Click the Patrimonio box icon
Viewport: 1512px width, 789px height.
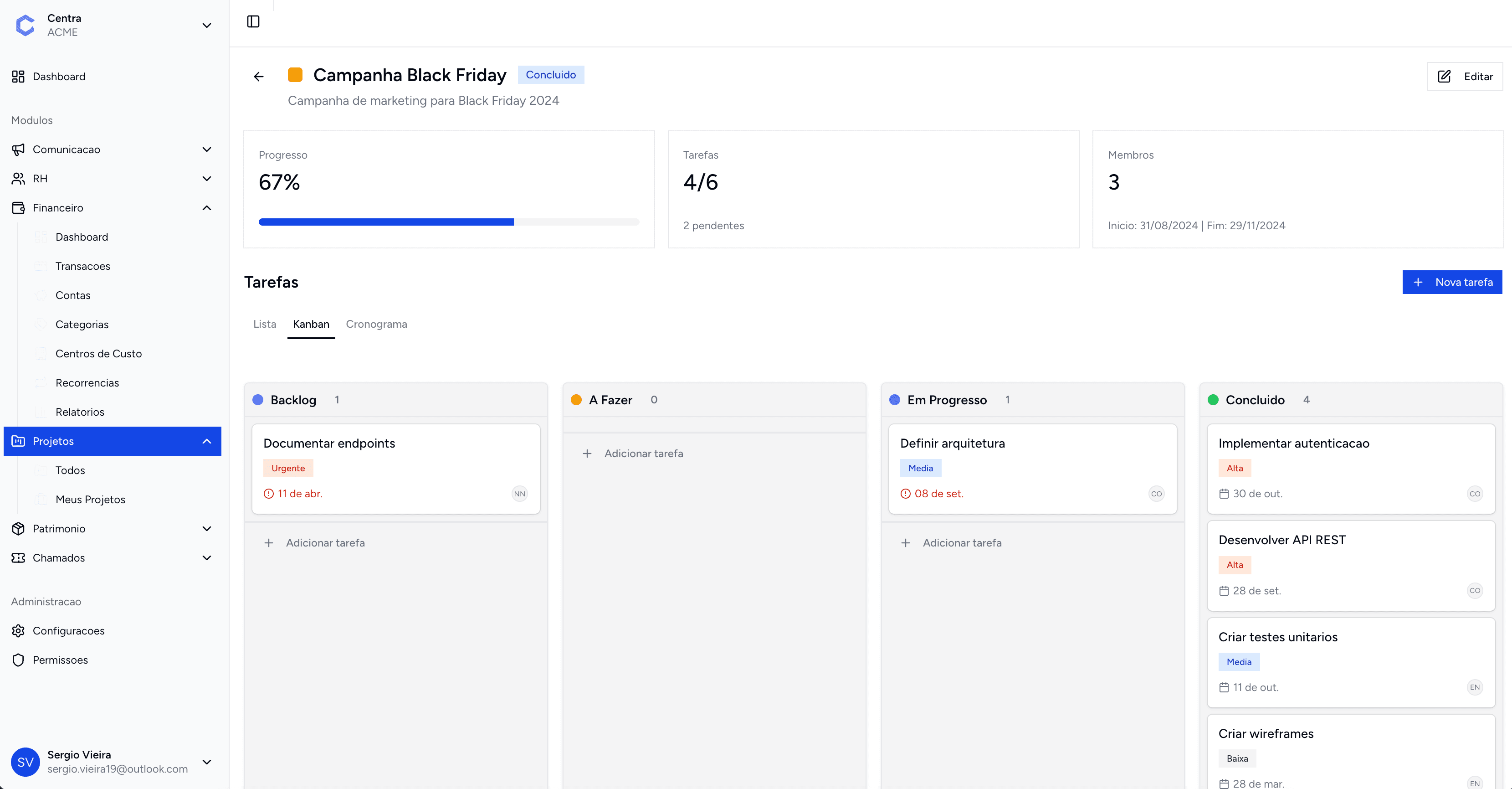pyautogui.click(x=18, y=529)
